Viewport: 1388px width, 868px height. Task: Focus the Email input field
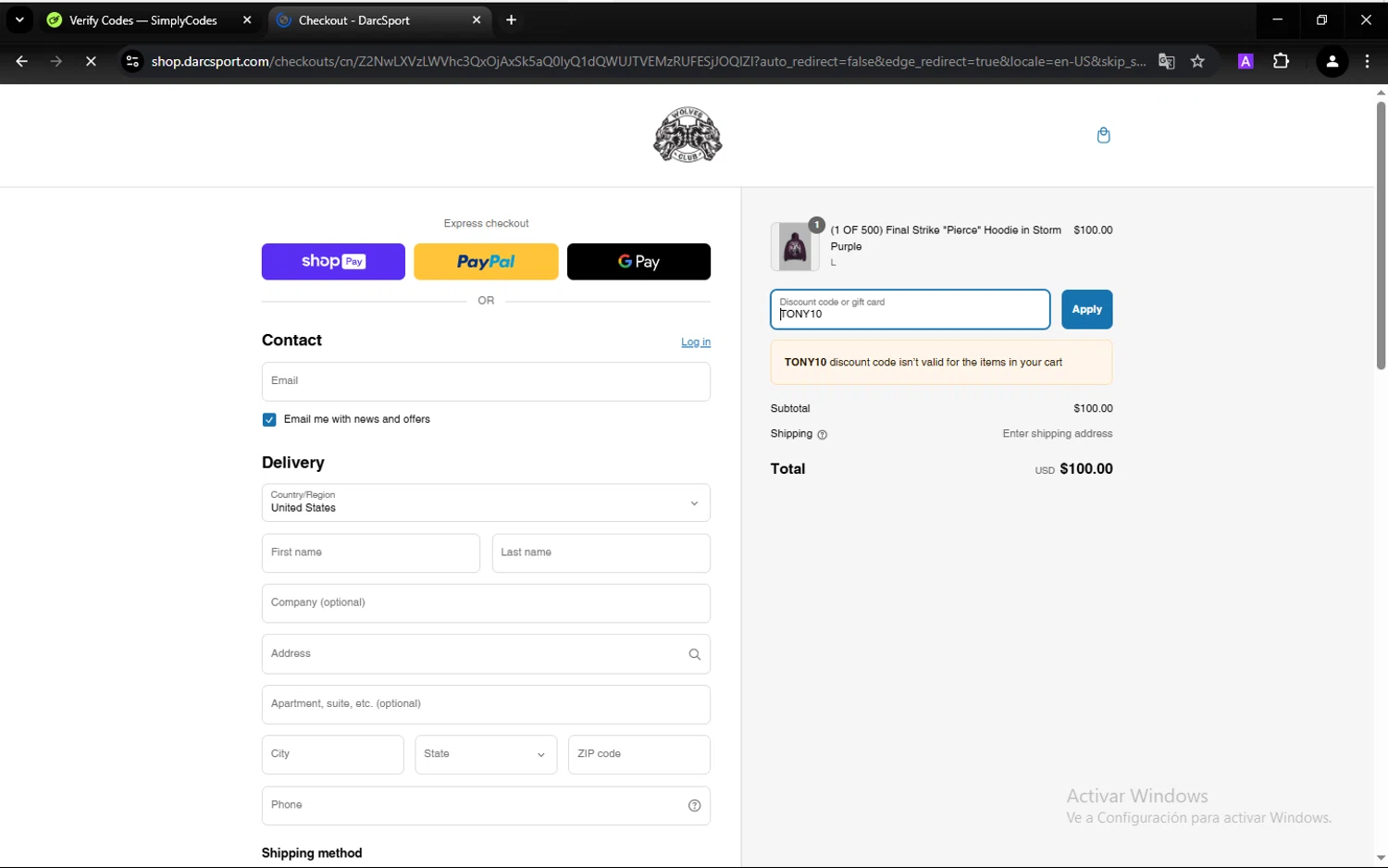coord(486,381)
